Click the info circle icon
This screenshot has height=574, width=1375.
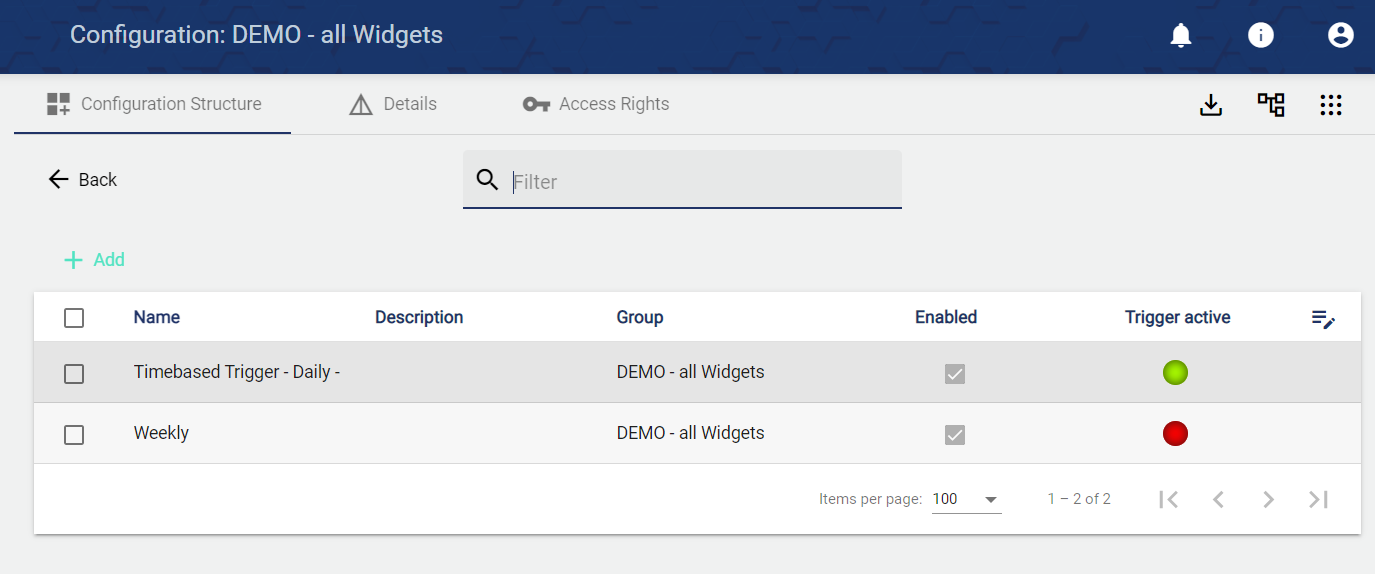click(x=1261, y=36)
